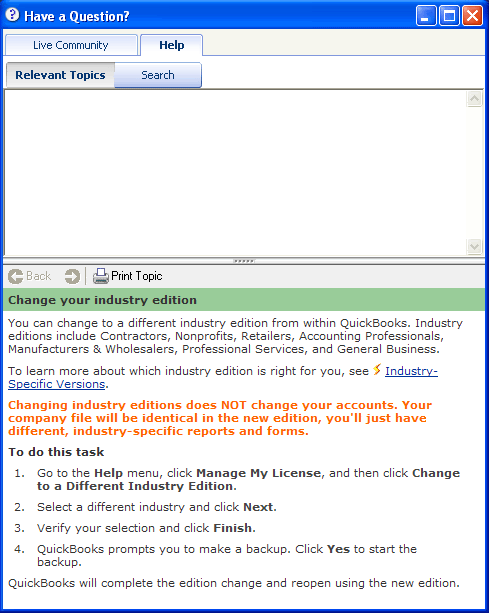Image resolution: width=489 pixels, height=613 pixels.
Task: Maximize the Have a Question window
Action: click(450, 16)
